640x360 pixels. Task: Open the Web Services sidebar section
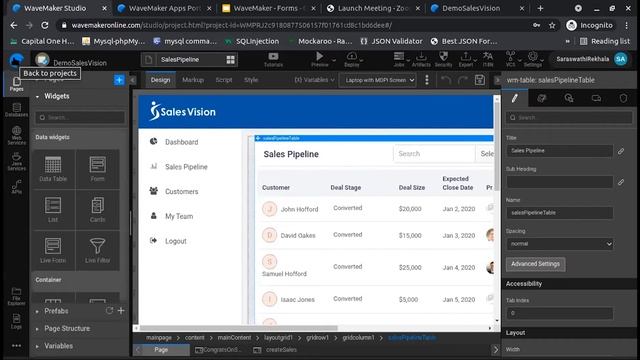(16, 135)
